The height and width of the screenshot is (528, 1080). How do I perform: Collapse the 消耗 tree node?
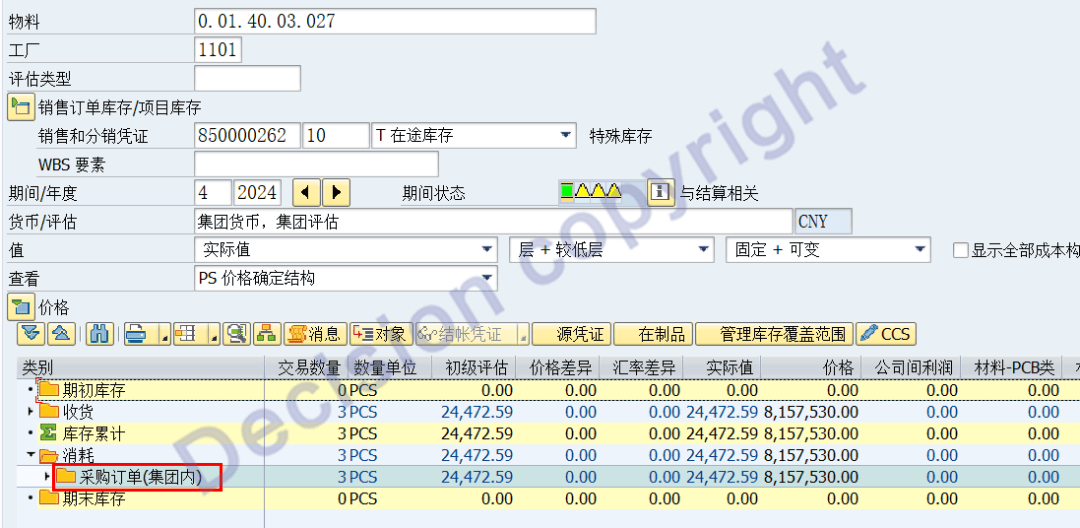30,455
